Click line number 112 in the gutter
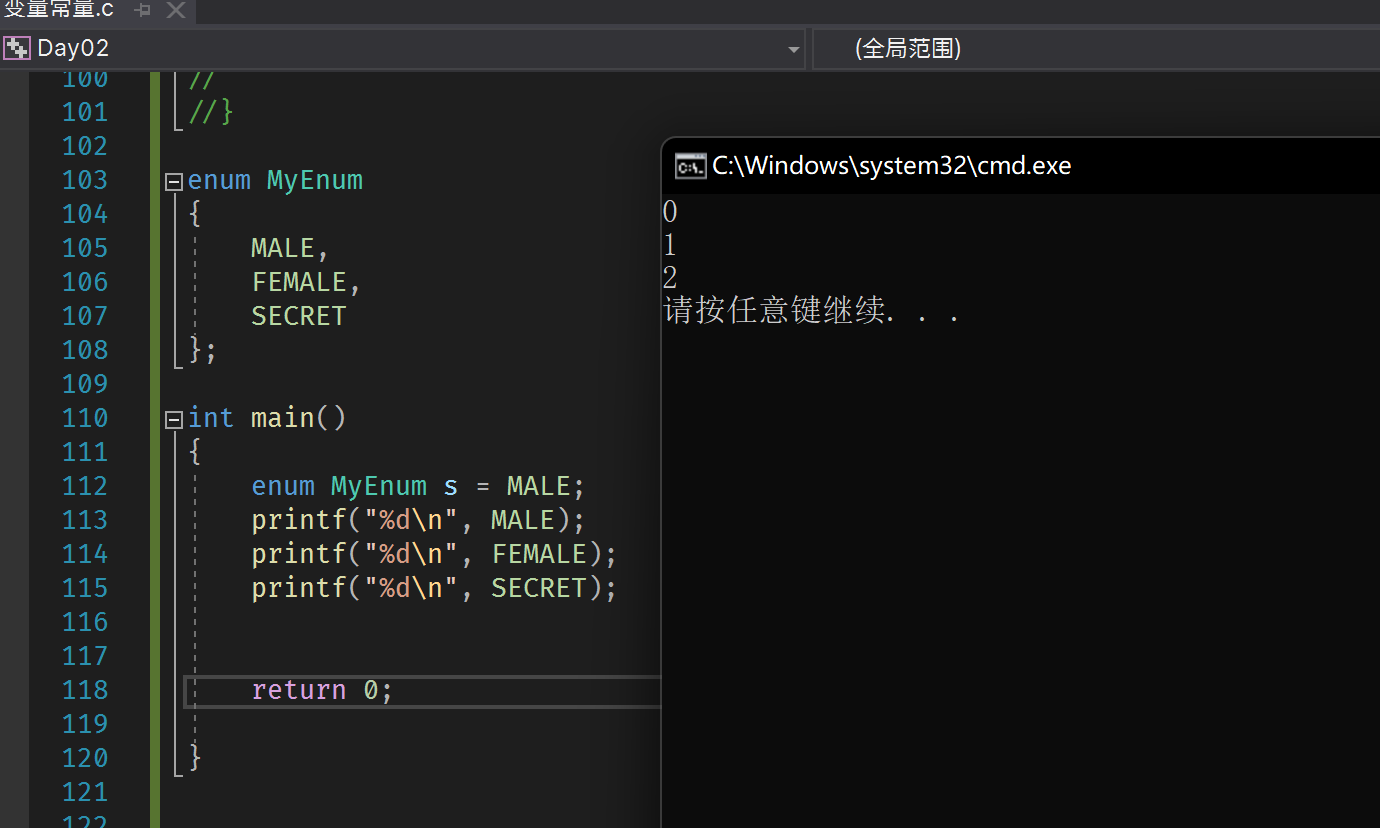The image size is (1380, 828). pyautogui.click(x=85, y=486)
